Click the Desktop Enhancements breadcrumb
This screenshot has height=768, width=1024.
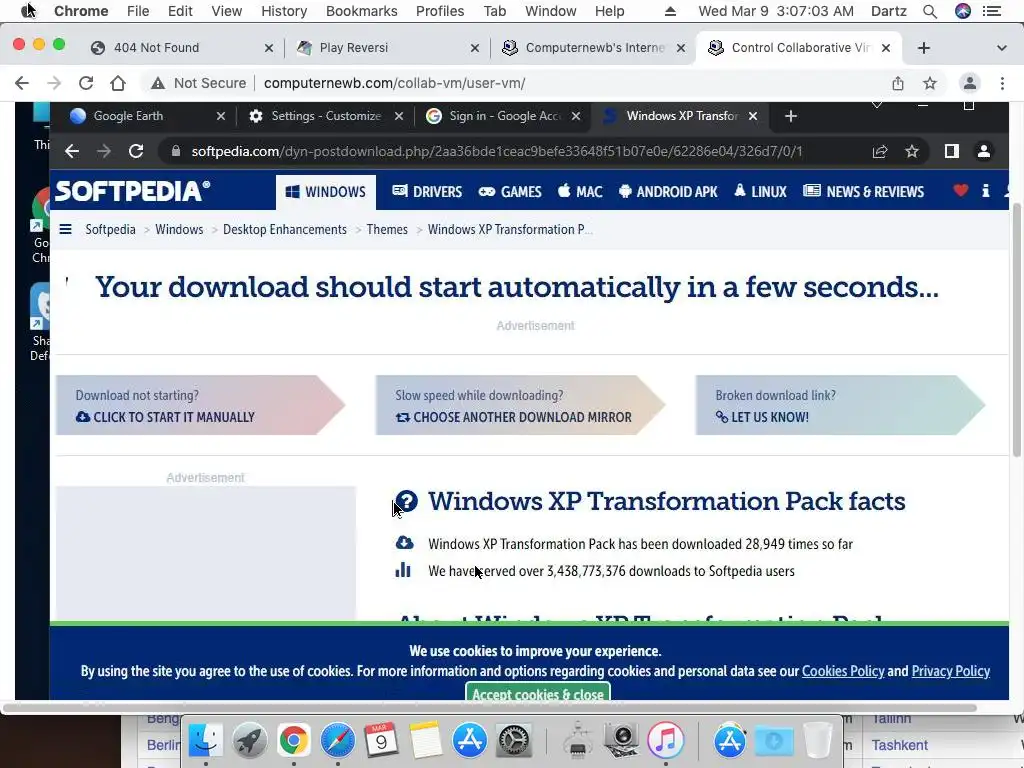(x=285, y=229)
